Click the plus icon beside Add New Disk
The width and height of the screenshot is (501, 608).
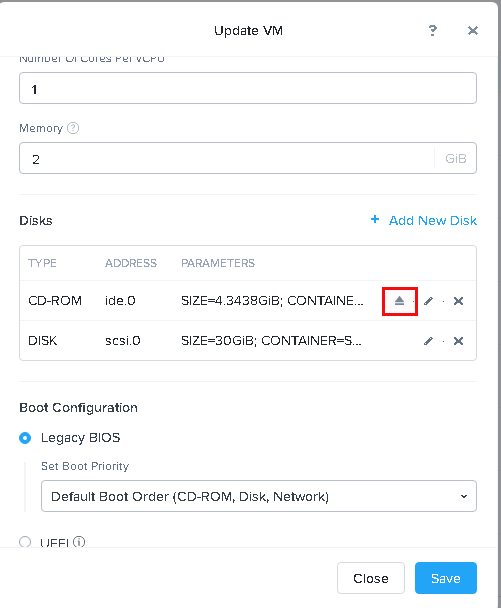375,219
